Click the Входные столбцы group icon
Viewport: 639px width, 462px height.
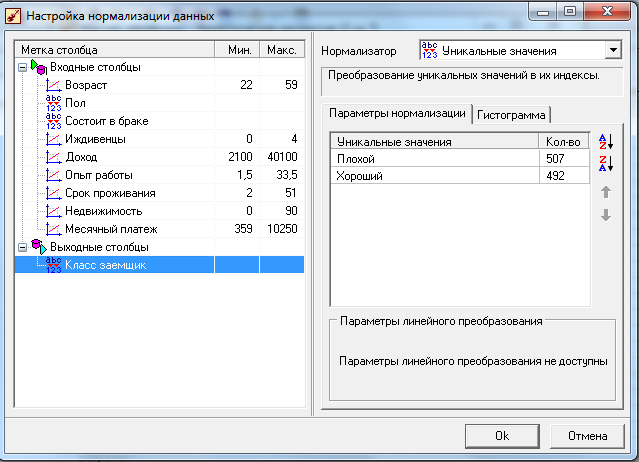coord(39,67)
